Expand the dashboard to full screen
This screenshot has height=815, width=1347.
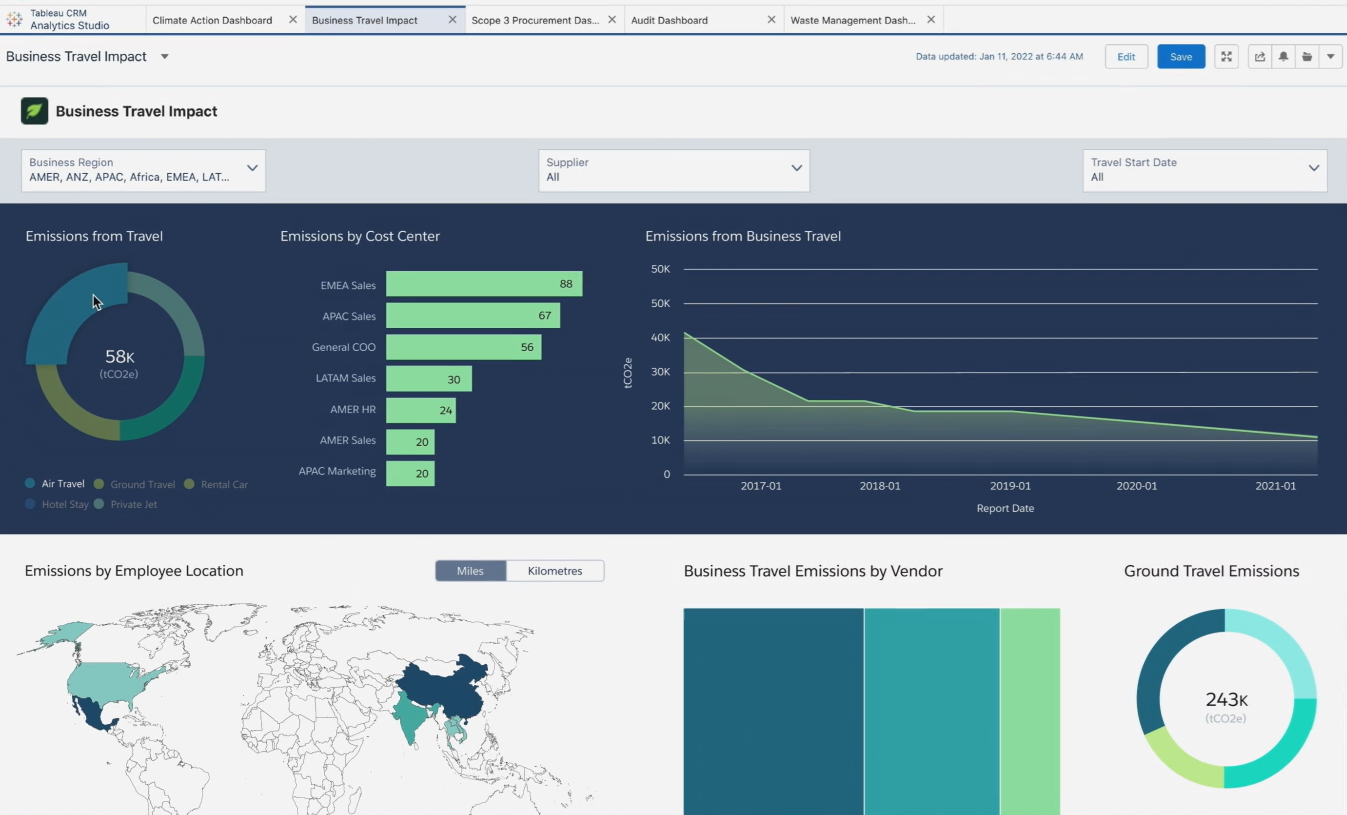(1226, 56)
